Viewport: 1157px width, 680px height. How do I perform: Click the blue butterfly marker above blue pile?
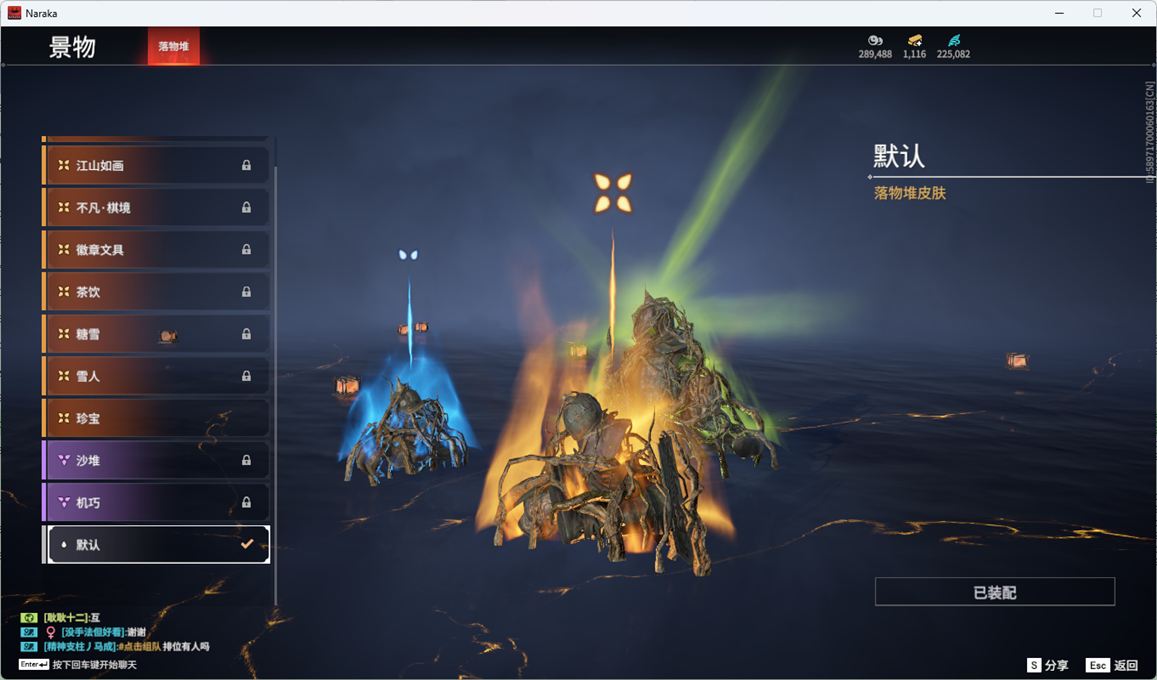tap(408, 255)
